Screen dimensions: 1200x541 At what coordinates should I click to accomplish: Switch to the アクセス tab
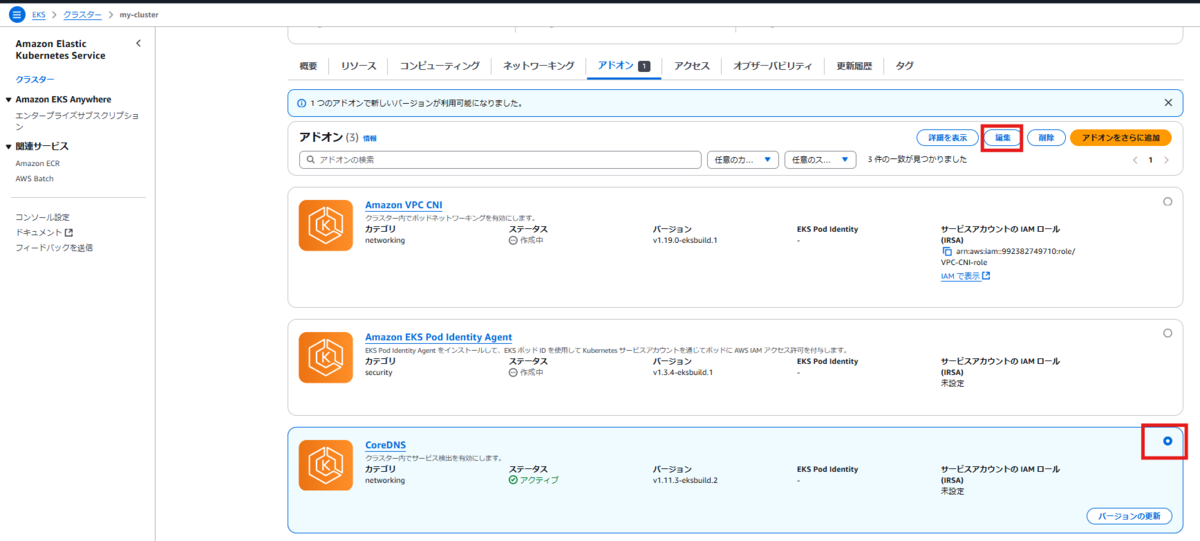692,66
